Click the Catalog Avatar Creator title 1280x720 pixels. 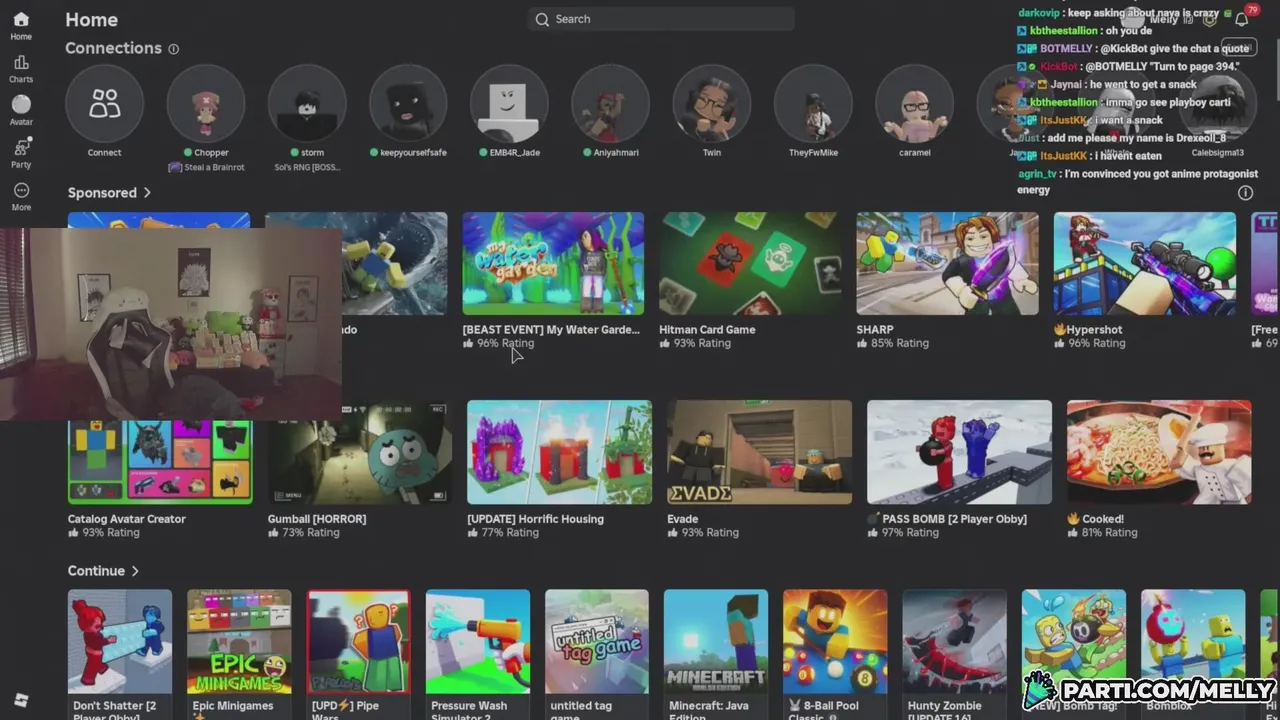127,519
